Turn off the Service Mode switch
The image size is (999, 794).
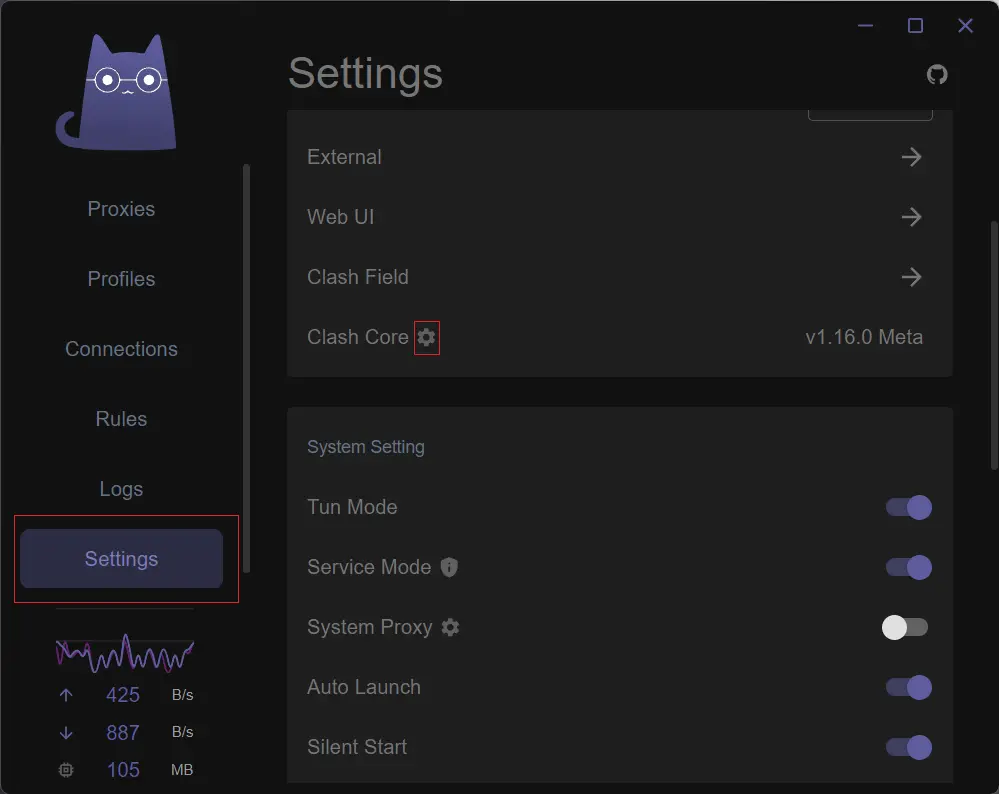[x=909, y=567]
